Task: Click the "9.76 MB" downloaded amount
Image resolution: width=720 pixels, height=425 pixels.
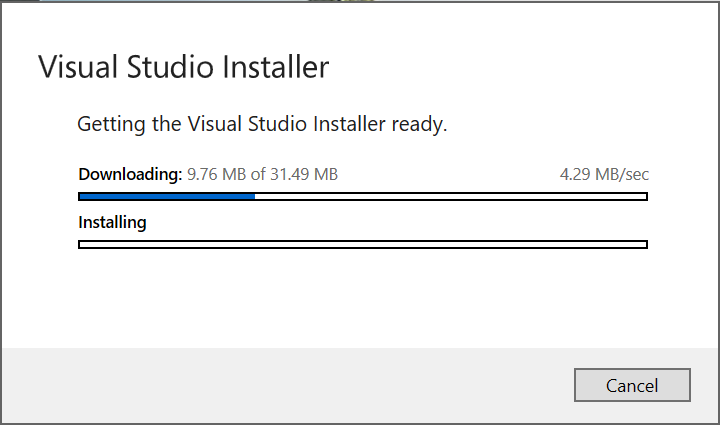Action: (x=216, y=174)
